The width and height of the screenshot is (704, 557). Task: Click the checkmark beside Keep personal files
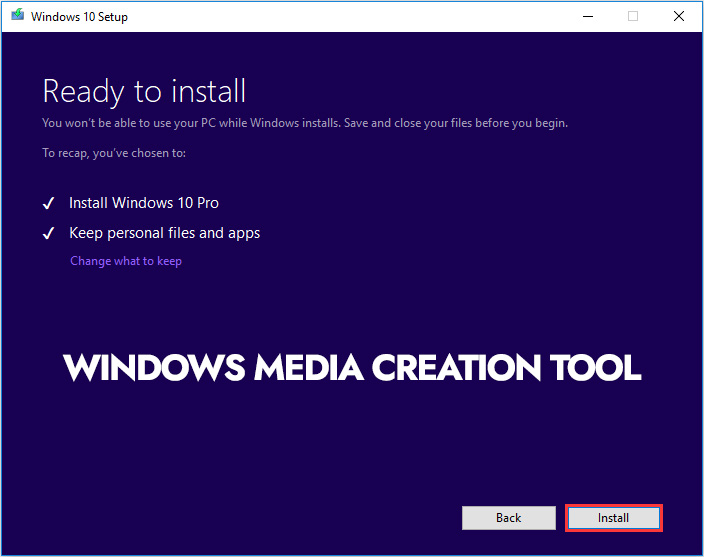click(x=48, y=233)
